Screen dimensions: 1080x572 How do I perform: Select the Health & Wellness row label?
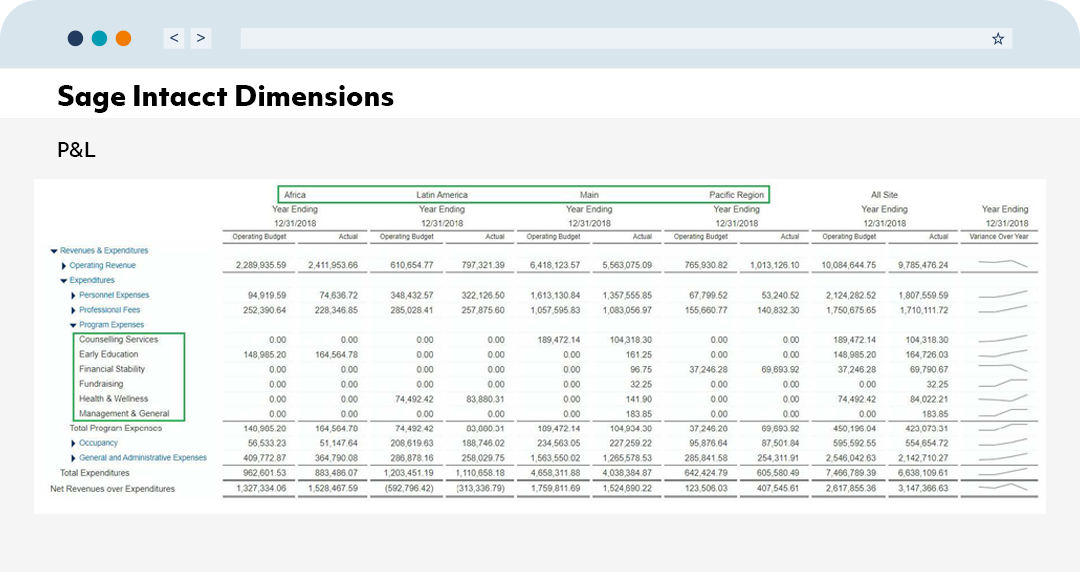[113, 399]
